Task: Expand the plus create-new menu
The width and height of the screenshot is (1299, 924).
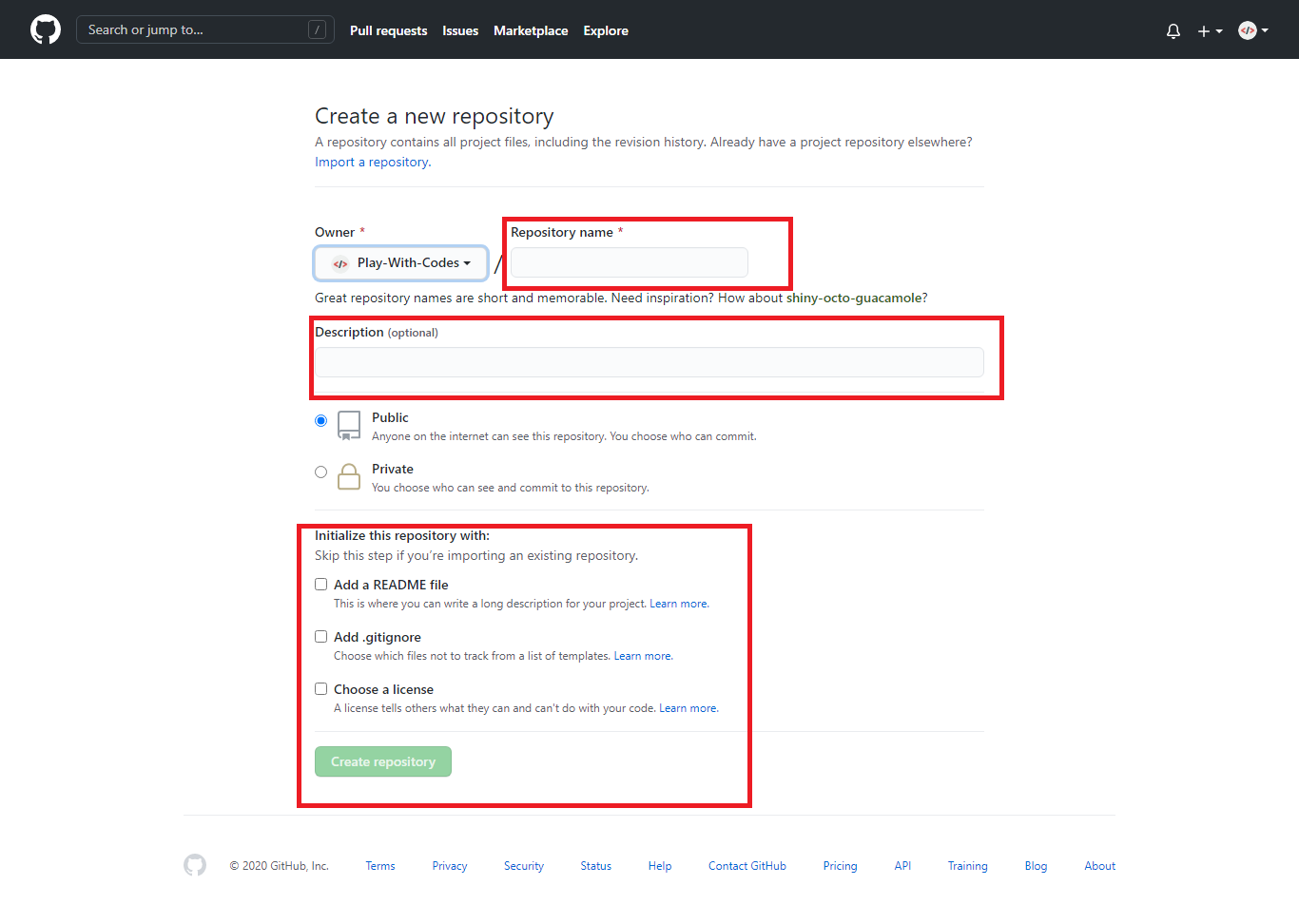Action: pos(1210,30)
